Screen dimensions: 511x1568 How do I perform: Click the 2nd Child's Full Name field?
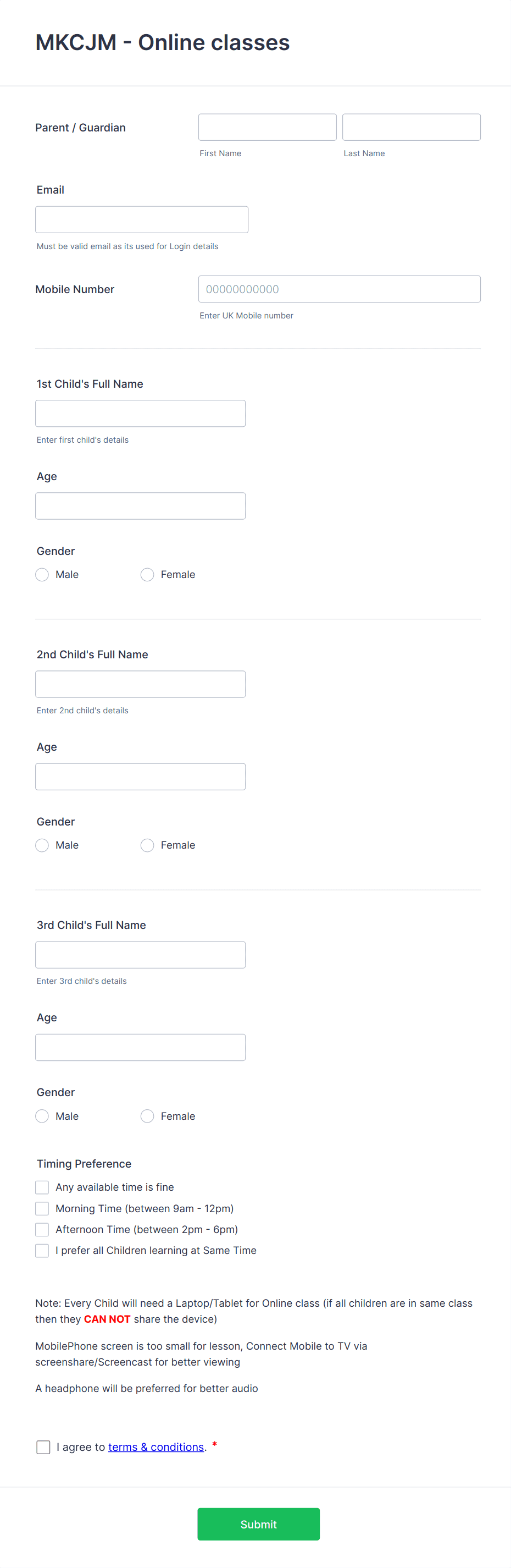[x=141, y=684]
